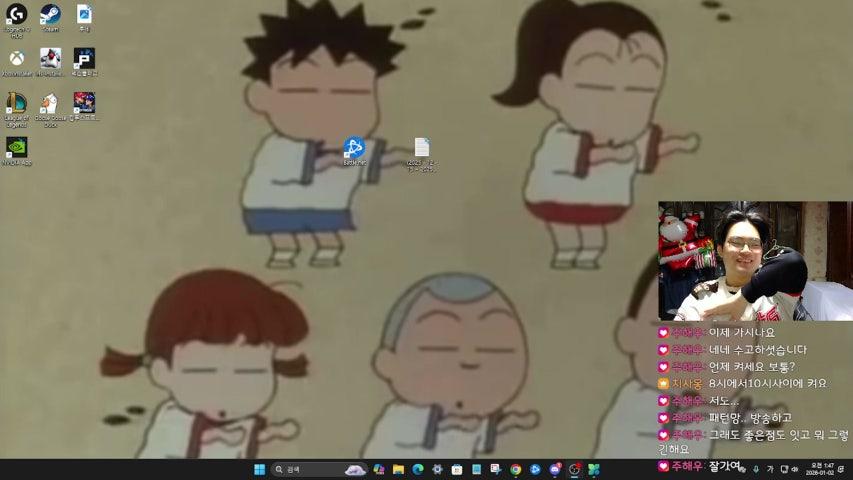Open Microsoft Store from the taskbar

coord(457,469)
